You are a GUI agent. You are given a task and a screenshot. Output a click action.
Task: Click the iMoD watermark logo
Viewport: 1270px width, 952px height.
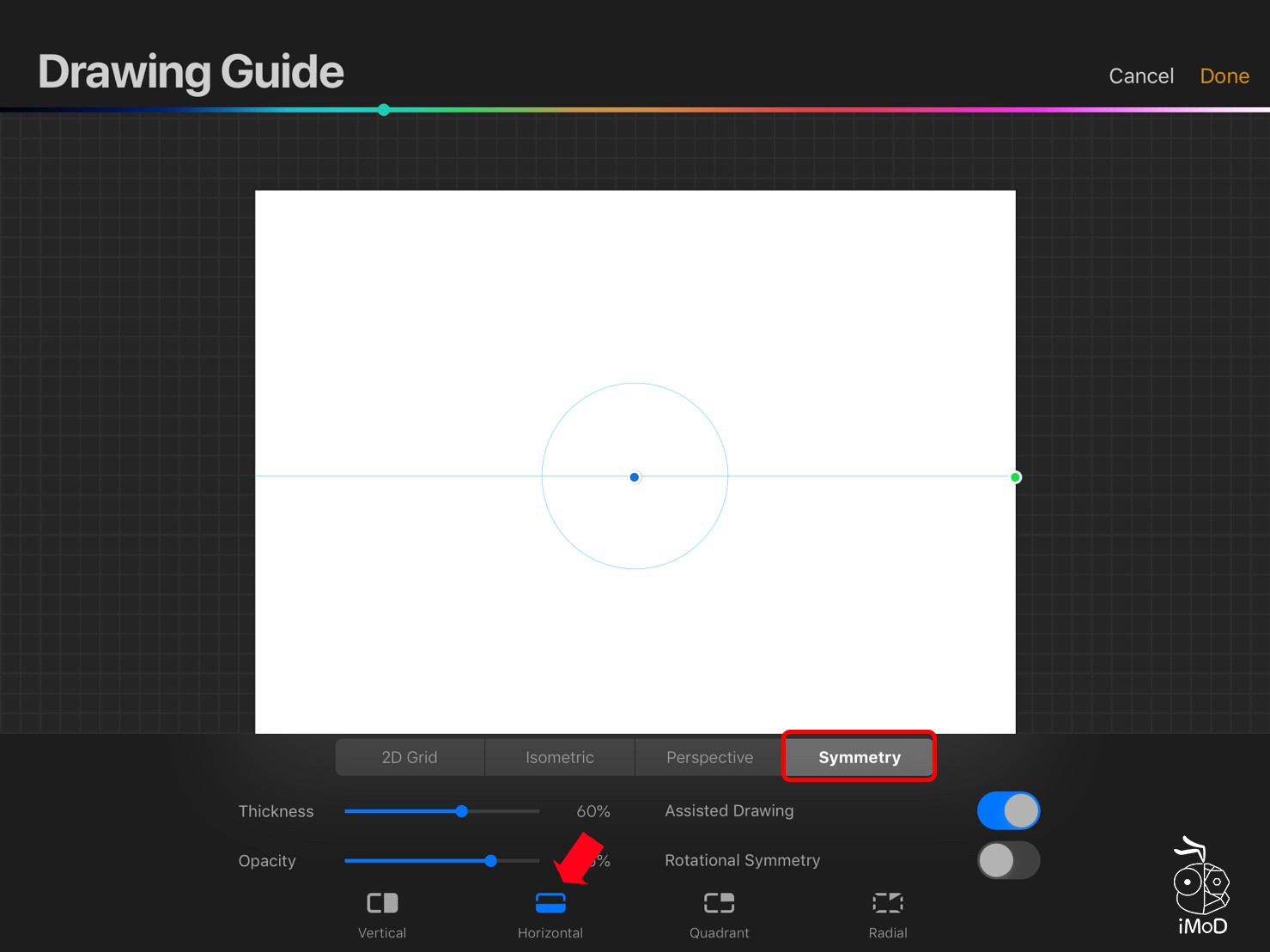coord(1201,888)
